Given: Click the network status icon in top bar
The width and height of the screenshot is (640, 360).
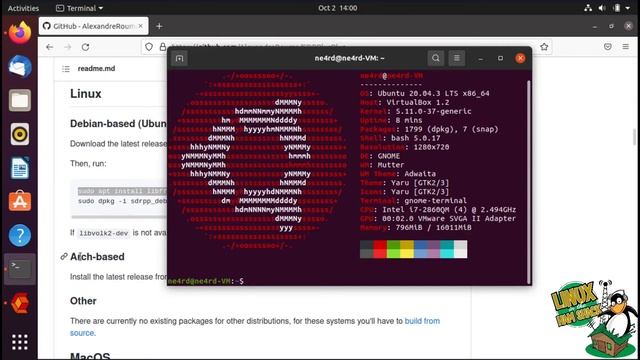Looking at the screenshot, I should (x=588, y=8).
